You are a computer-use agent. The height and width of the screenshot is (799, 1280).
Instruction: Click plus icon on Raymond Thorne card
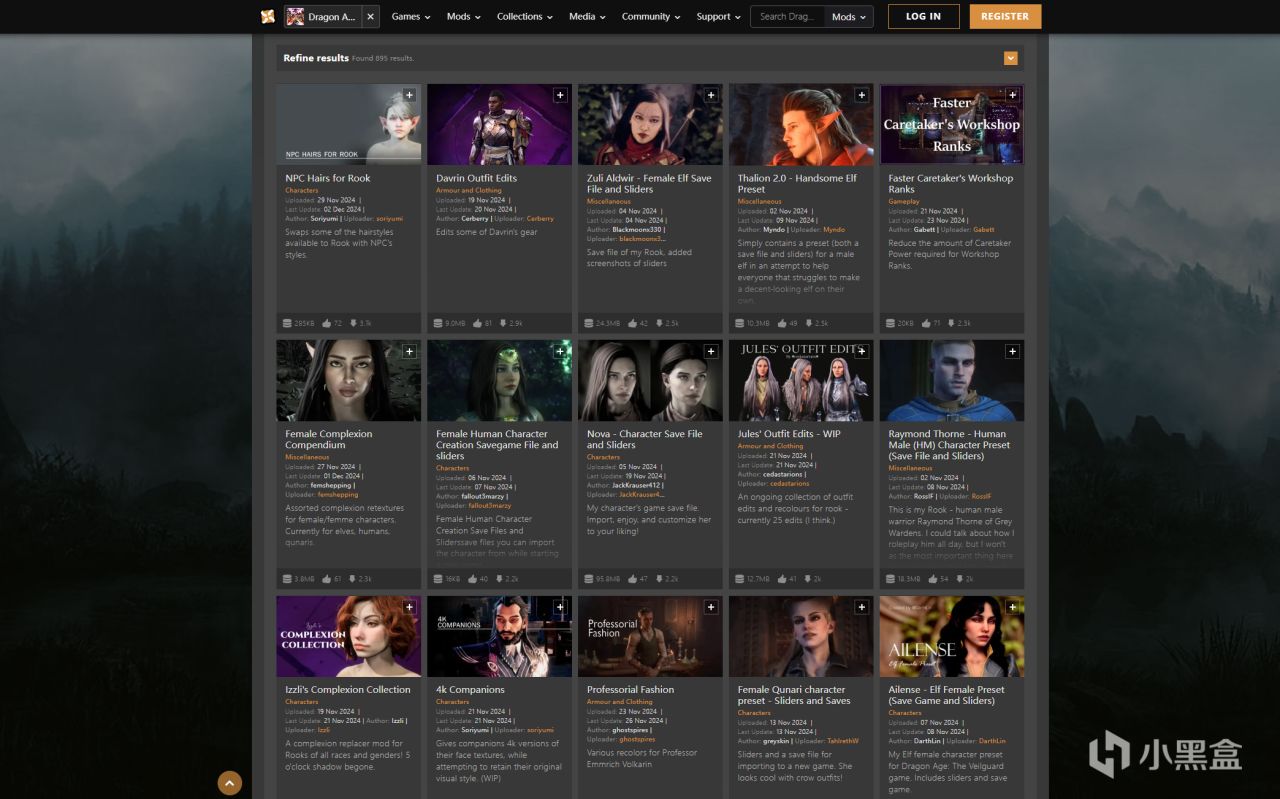[x=1012, y=352]
